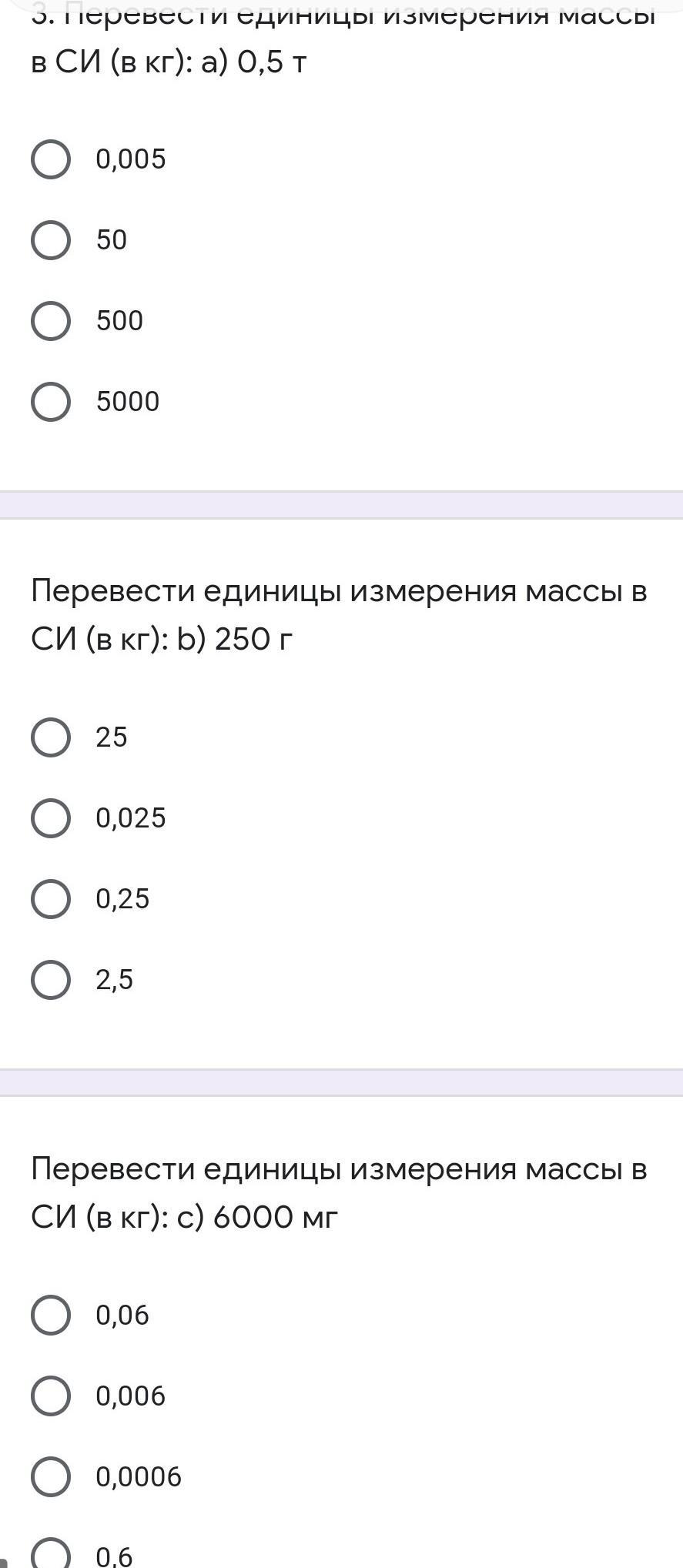Click the "0,0006" answer label text
Viewport: 683px width, 1568px height.
pos(139,1477)
